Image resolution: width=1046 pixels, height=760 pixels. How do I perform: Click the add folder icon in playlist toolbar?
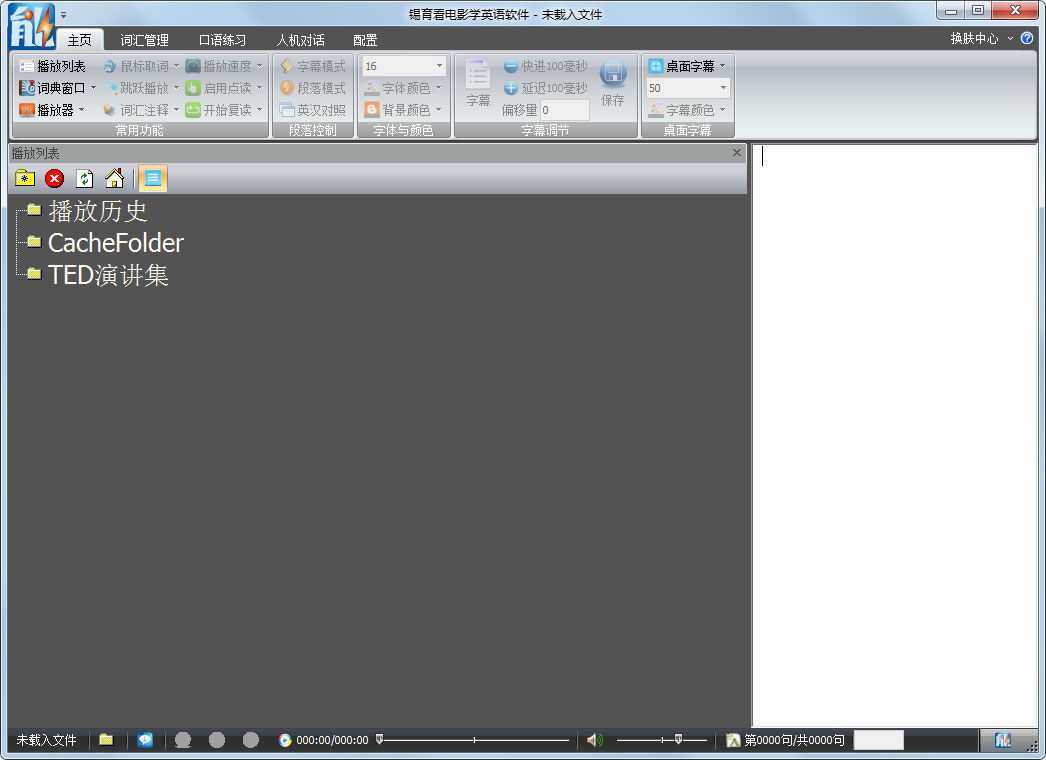[x=25, y=178]
